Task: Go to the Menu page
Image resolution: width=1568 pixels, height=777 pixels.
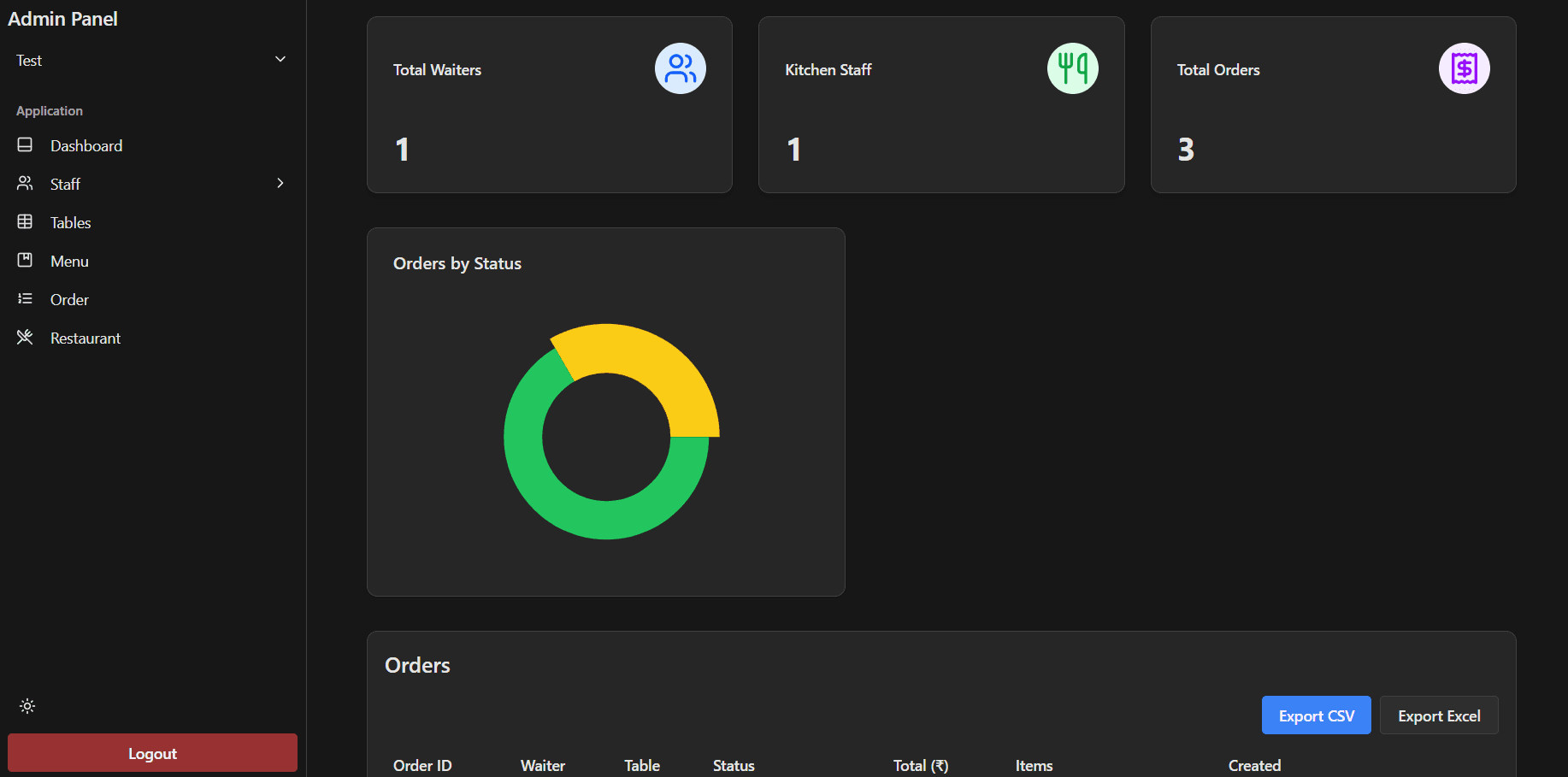Action: tap(152, 261)
